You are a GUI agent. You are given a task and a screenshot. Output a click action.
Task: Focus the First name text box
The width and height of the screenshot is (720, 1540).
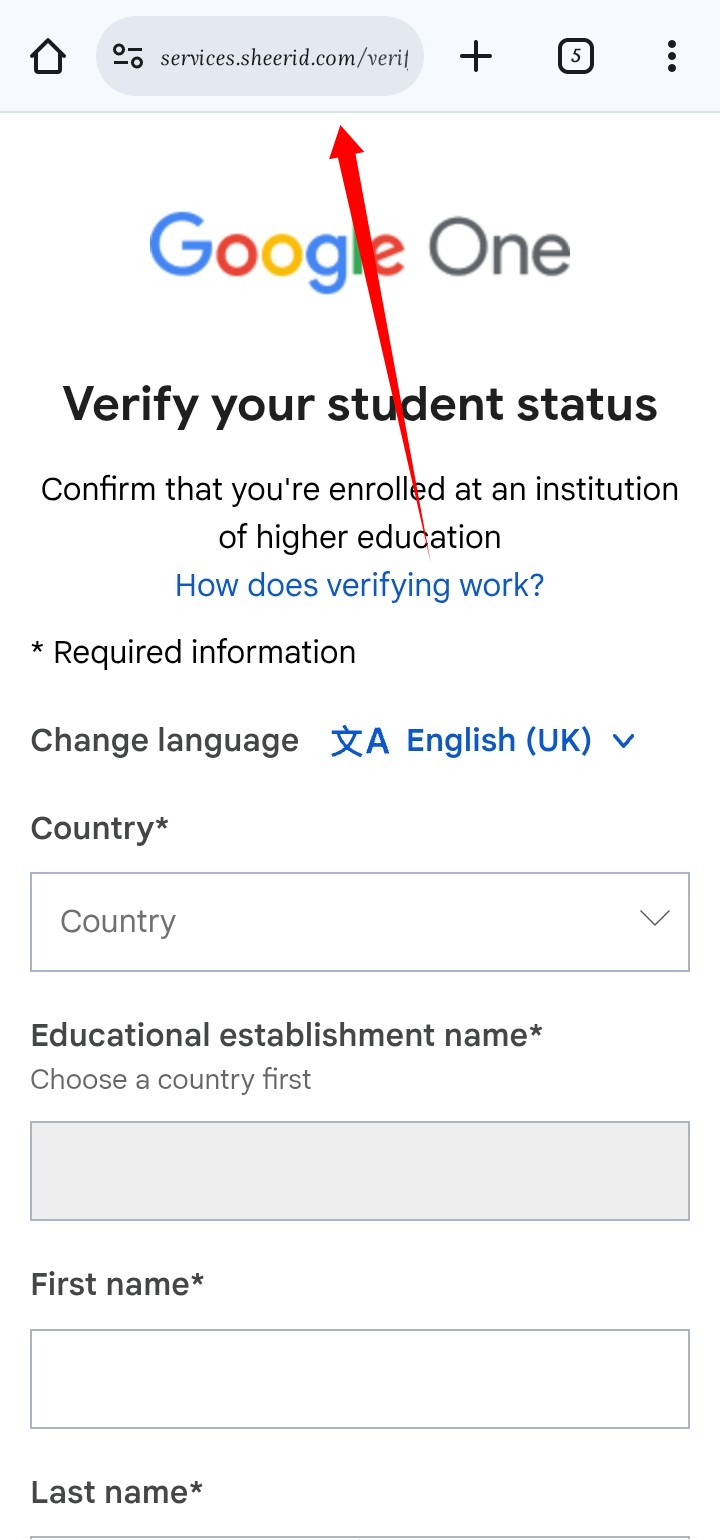click(x=360, y=1379)
